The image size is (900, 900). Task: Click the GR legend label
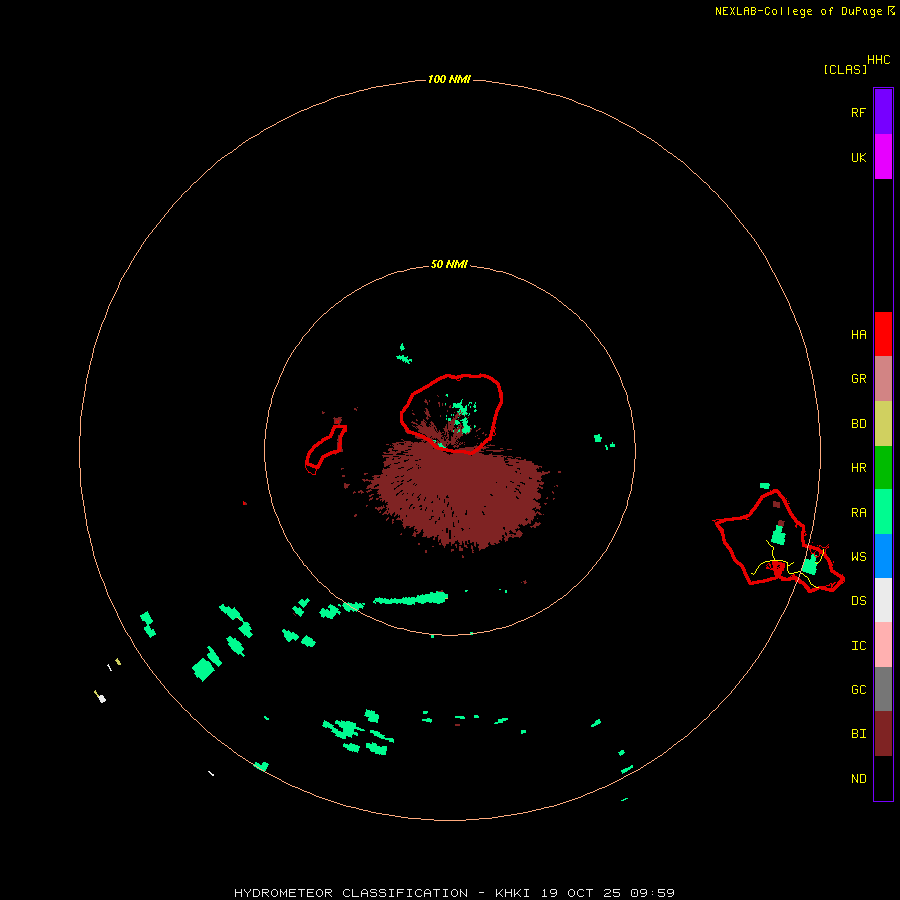click(x=858, y=379)
